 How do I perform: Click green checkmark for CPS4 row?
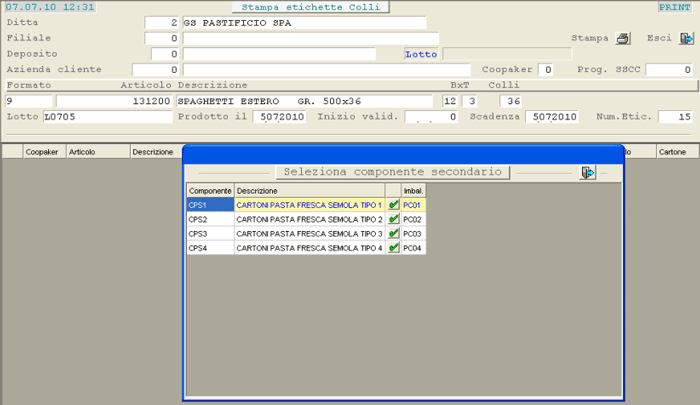click(x=394, y=247)
